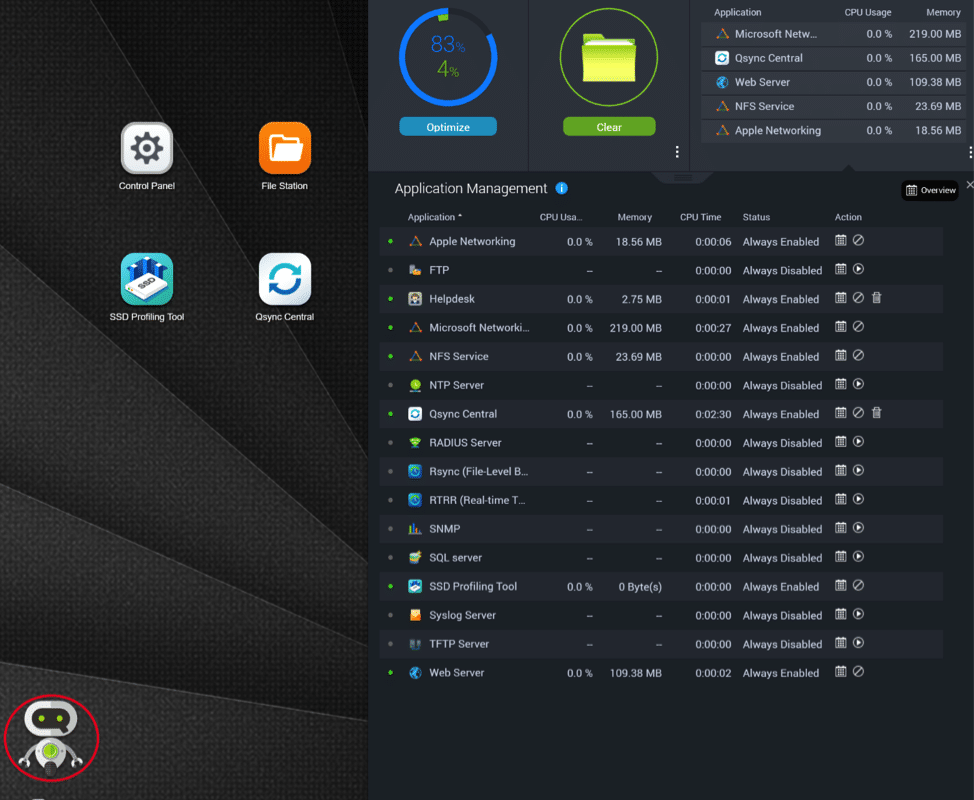974x800 pixels.
Task: Click the Optimize button
Action: [448, 127]
